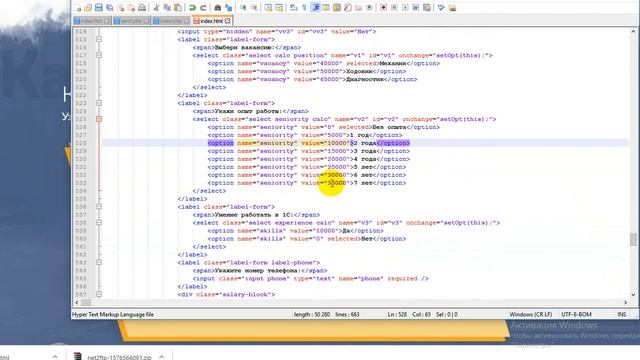Viewport: 640px width, 360px height.
Task: Collapse the 'label-form label-phone' fold marker
Action: pos(99,262)
